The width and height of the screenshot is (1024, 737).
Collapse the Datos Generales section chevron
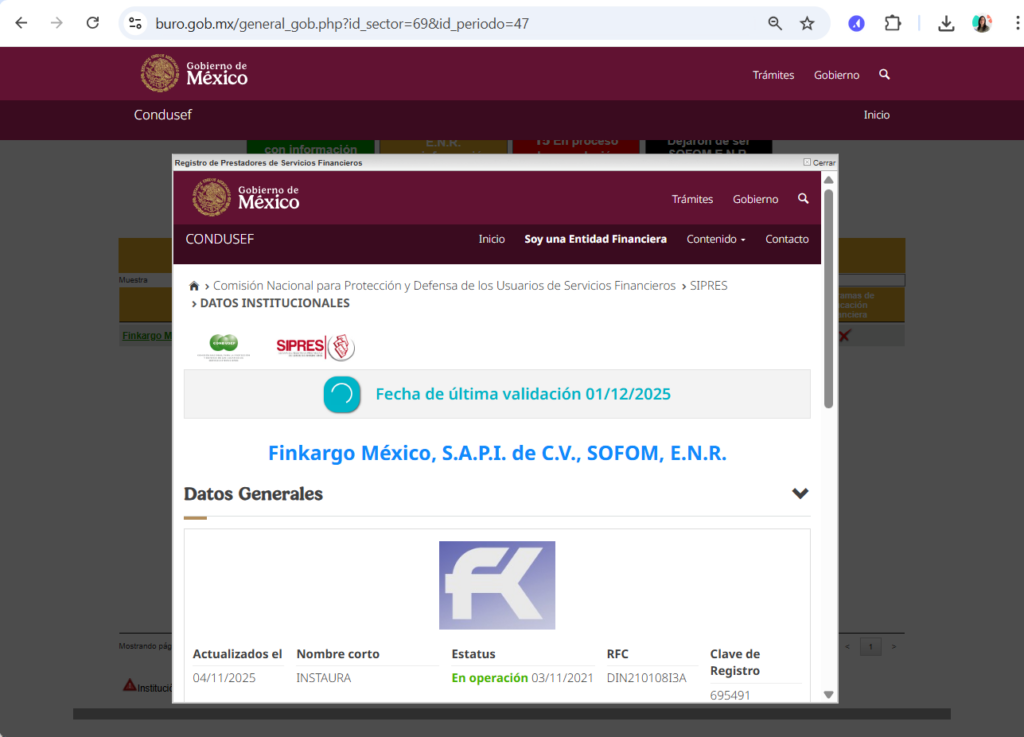coord(800,493)
